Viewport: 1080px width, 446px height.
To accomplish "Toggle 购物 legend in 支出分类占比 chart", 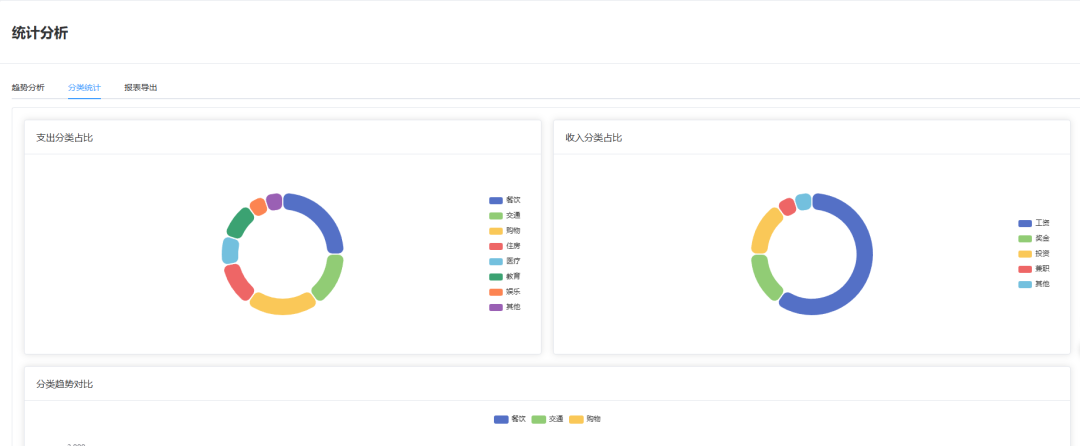I will 504,231.
